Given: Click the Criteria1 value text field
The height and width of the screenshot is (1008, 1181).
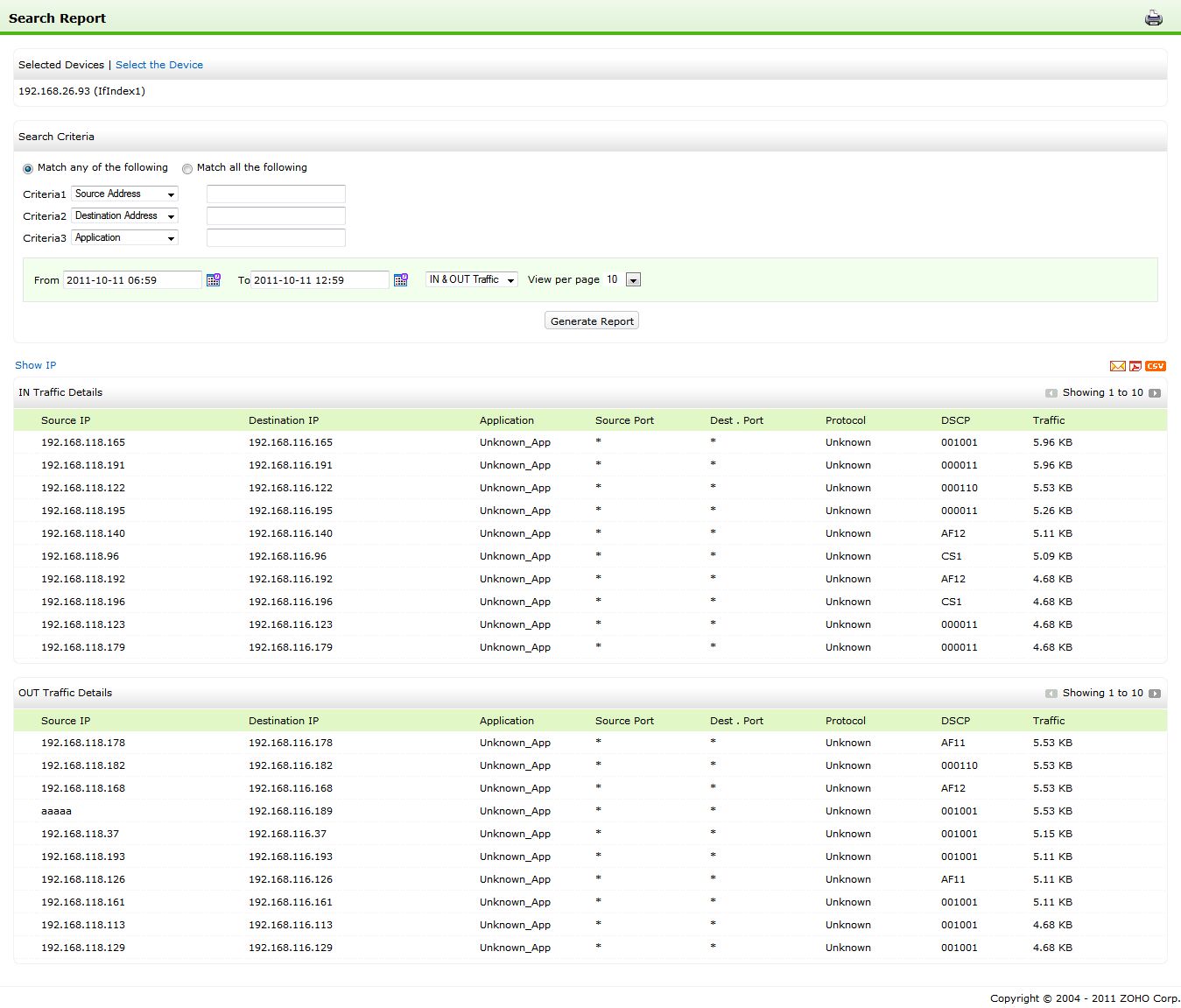Looking at the screenshot, I should pos(276,194).
